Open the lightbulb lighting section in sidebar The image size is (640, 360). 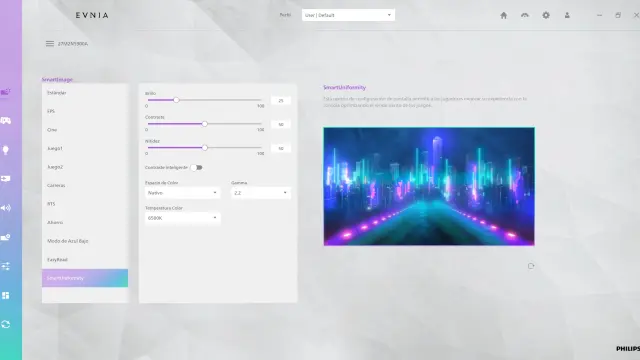[x=5, y=150]
